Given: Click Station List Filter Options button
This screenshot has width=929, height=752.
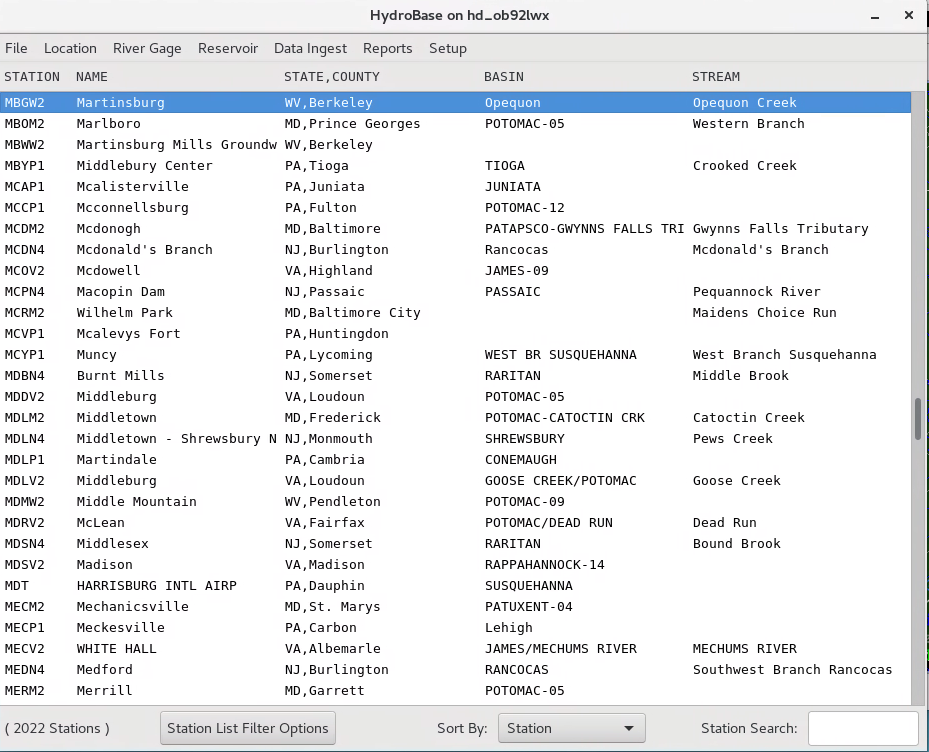Looking at the screenshot, I should [x=248, y=728].
